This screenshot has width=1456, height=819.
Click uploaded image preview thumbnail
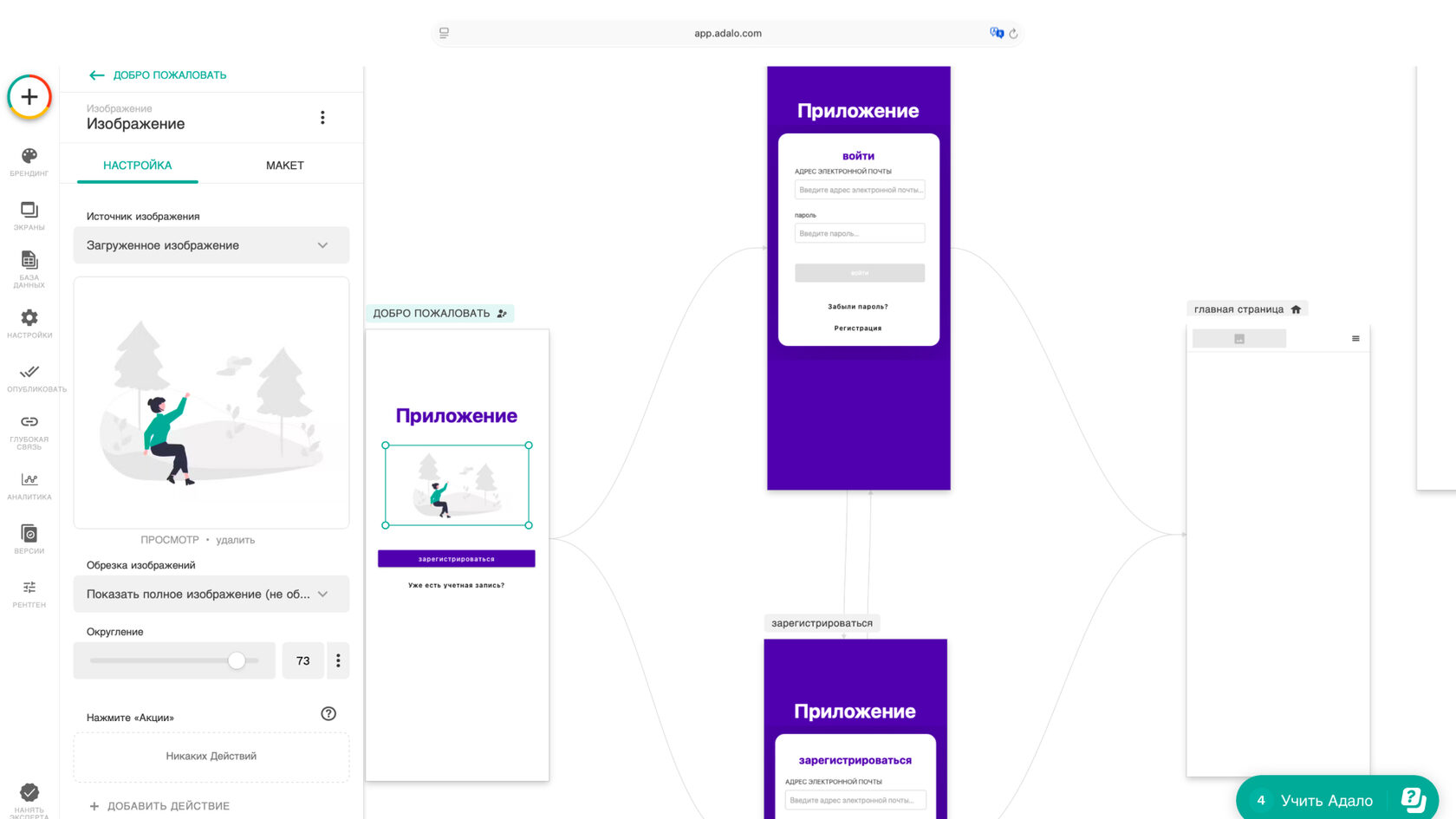pos(211,403)
